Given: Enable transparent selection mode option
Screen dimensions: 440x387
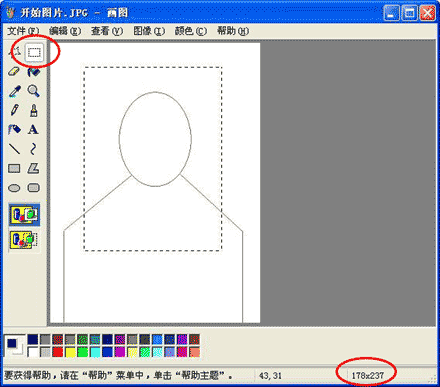Looking at the screenshot, I should [24, 240].
